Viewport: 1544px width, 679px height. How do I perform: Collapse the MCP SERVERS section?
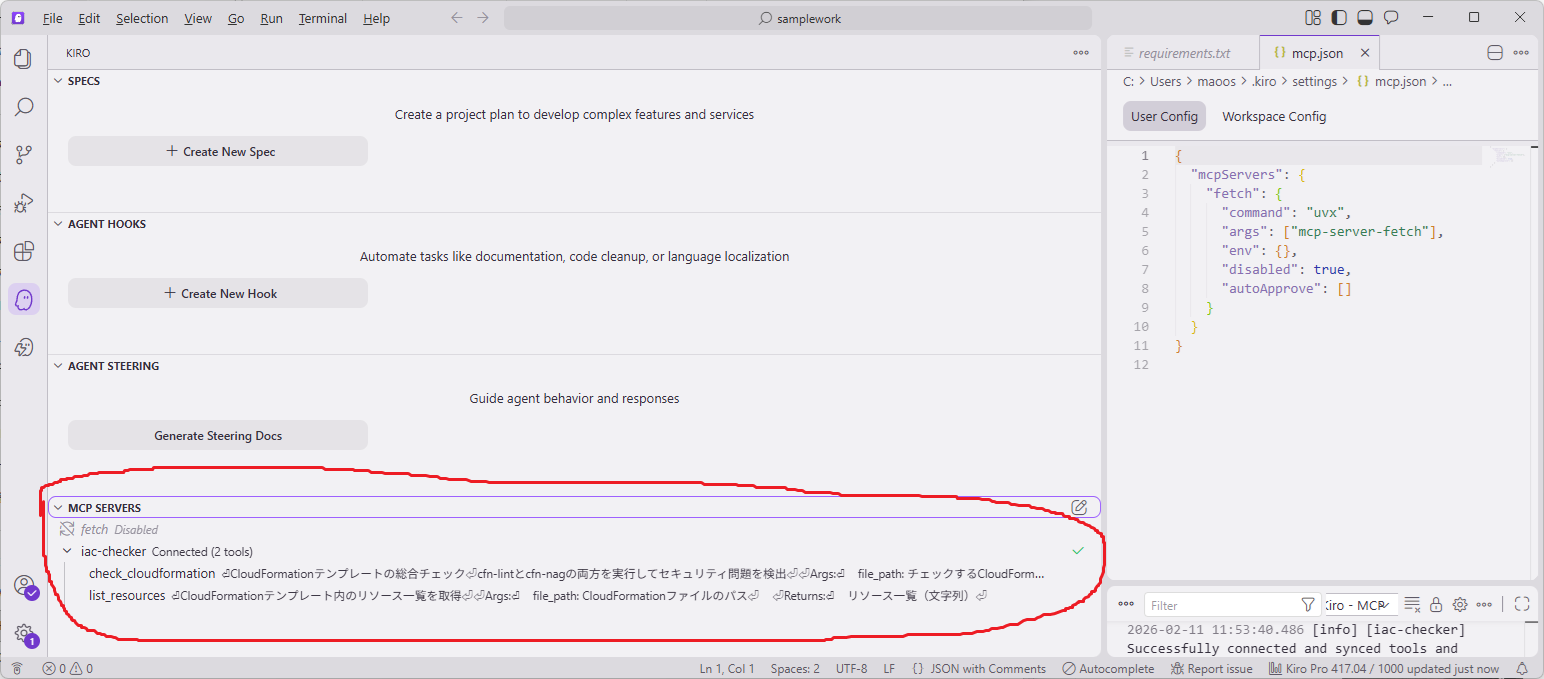click(x=58, y=508)
